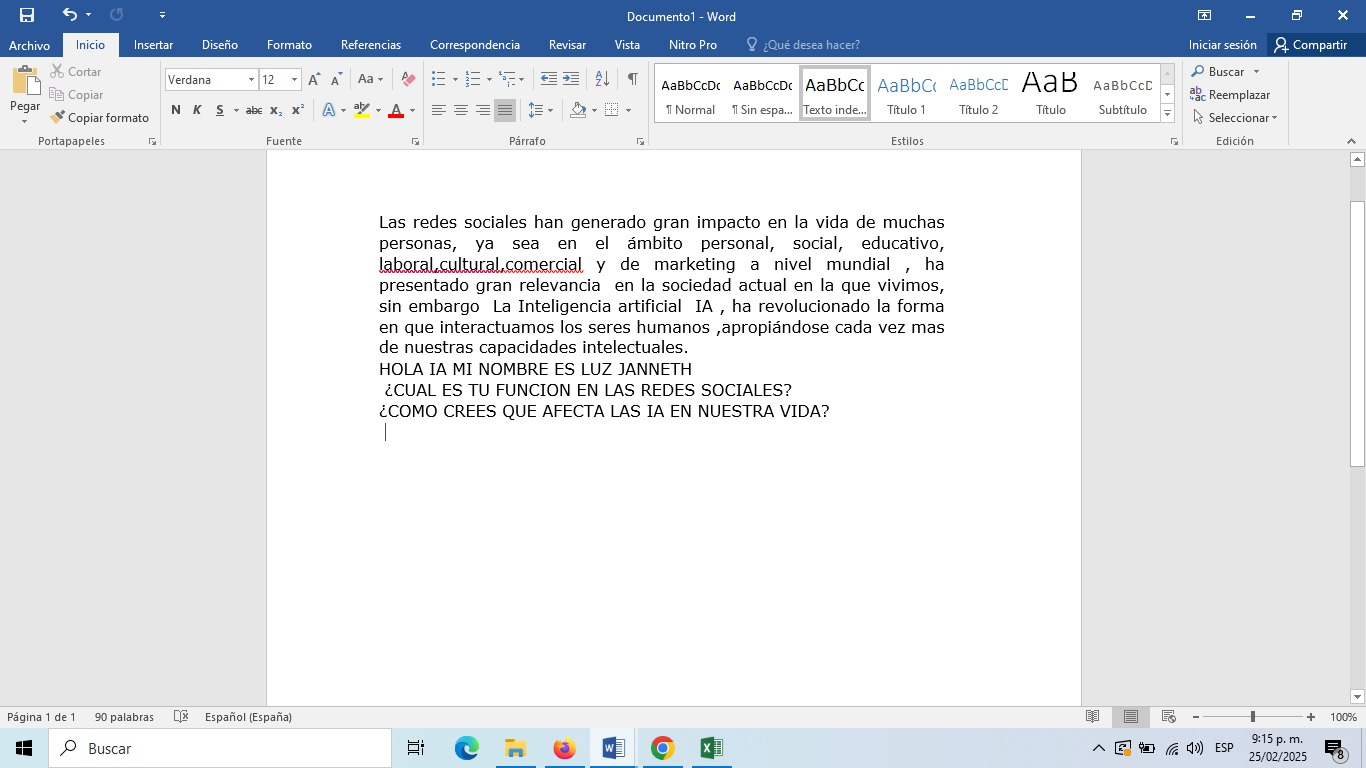Apply superscript formatting

[x=297, y=110]
